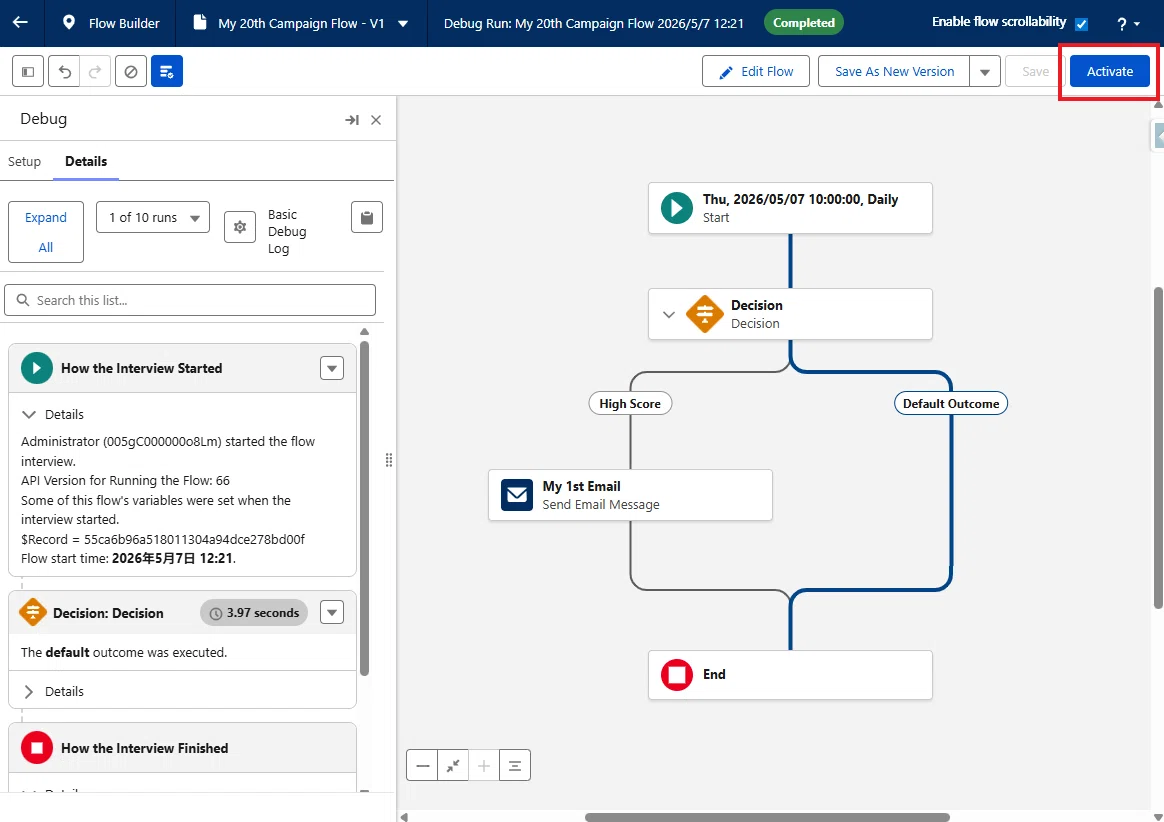Screen dimensions: 1164x822
Task: Click the Activate button
Action: coord(1110,71)
